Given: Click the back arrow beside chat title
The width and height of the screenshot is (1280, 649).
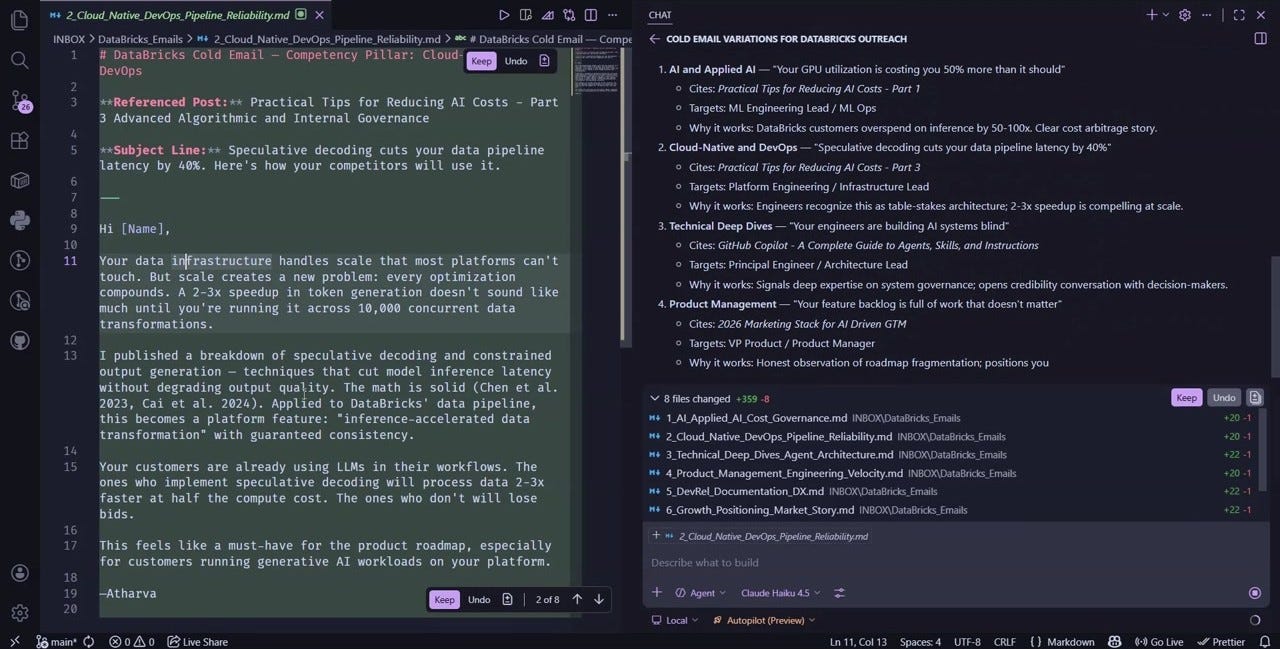Looking at the screenshot, I should click(654, 39).
